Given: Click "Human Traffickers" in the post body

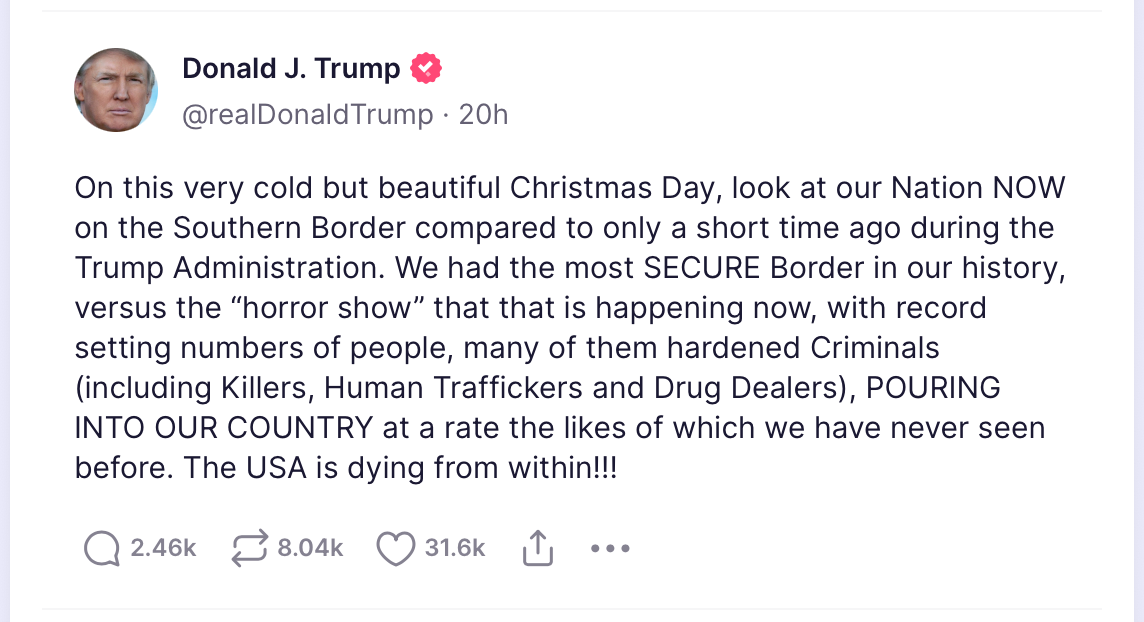Looking at the screenshot, I should (x=448, y=387).
